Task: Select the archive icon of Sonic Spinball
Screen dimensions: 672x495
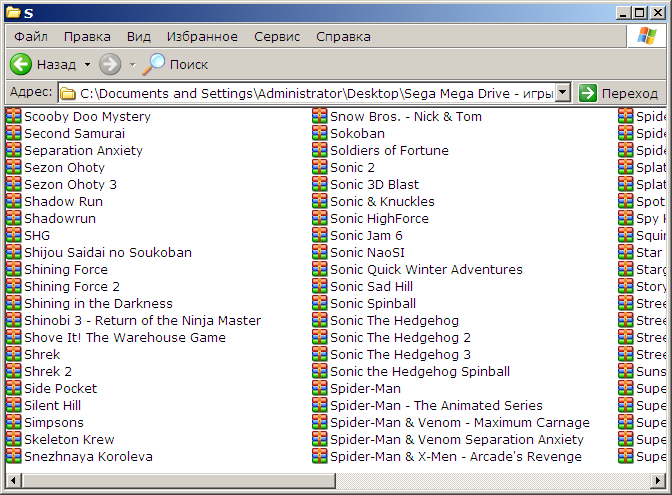Action: [x=320, y=303]
